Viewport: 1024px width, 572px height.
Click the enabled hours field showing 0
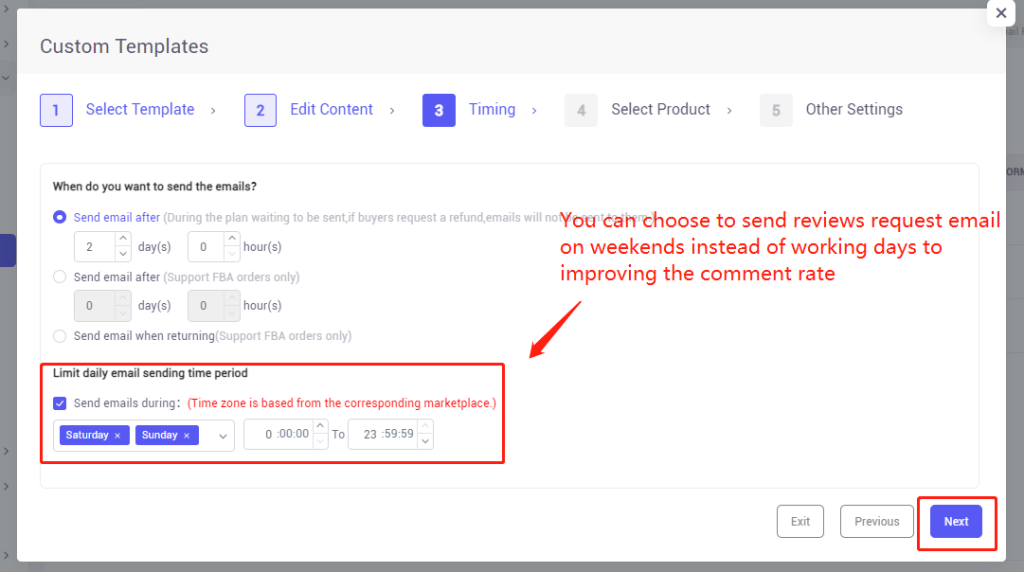tap(206, 247)
